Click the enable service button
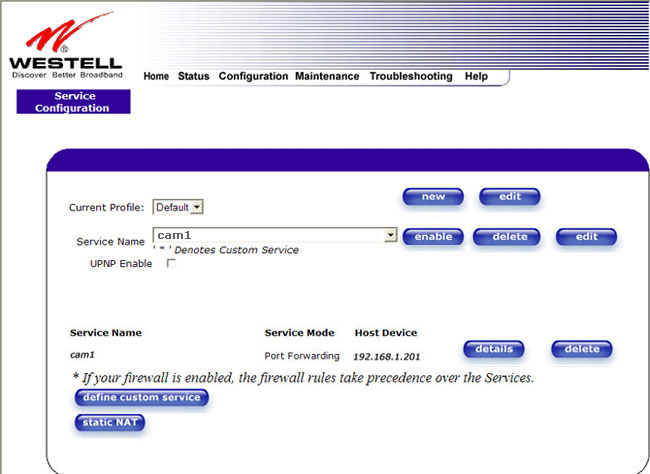Image resolution: width=650 pixels, height=474 pixels. (x=433, y=237)
